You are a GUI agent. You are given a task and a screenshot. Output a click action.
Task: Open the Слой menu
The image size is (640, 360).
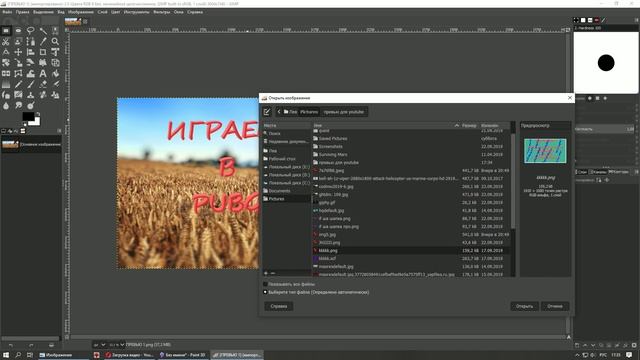click(102, 12)
